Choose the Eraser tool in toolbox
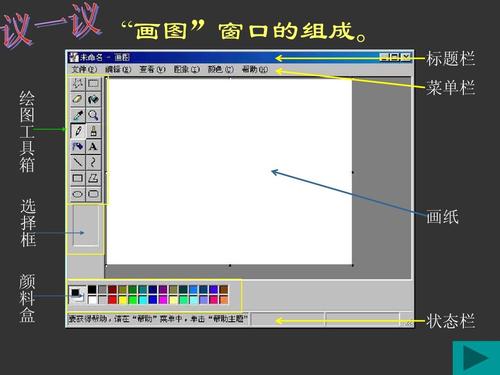Image resolution: width=500 pixels, height=375 pixels. click(x=78, y=99)
